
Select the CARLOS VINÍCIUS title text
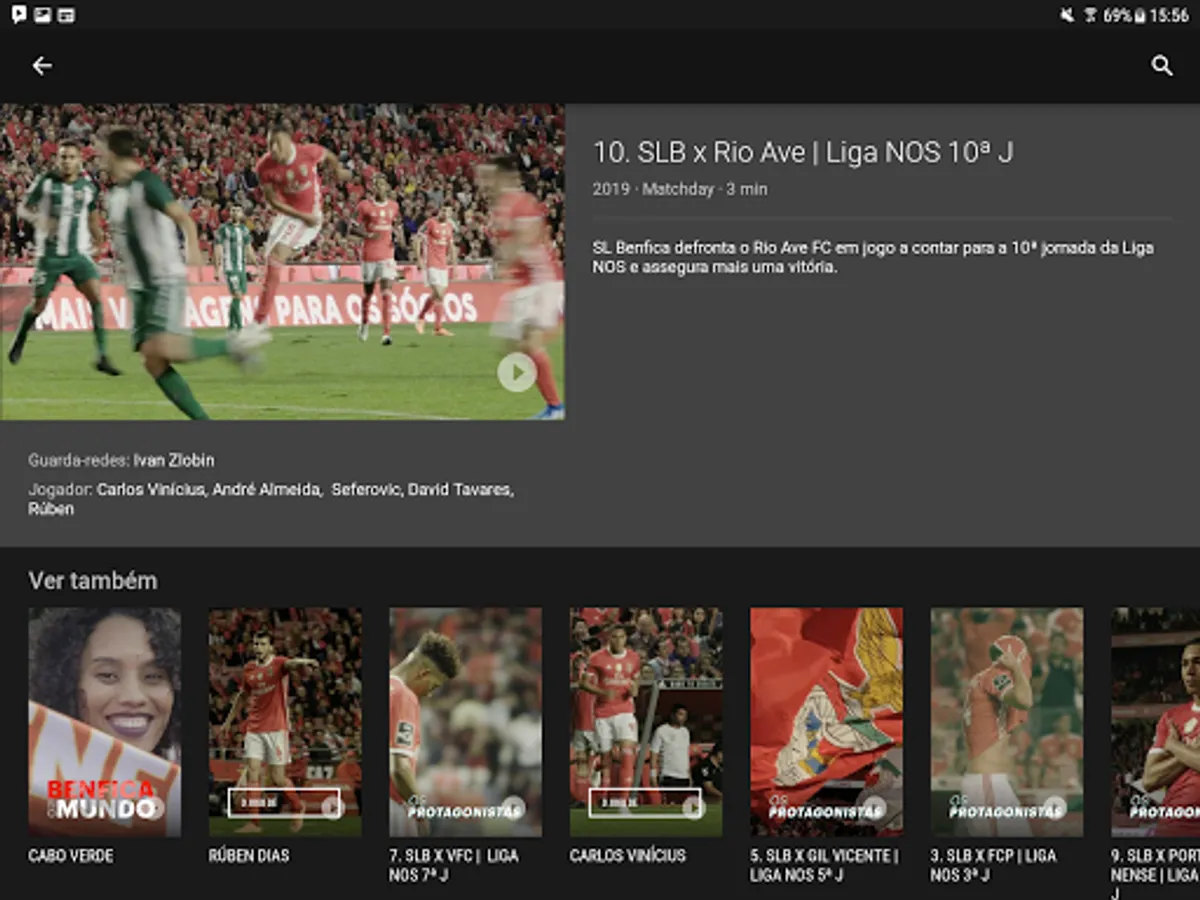(628, 856)
